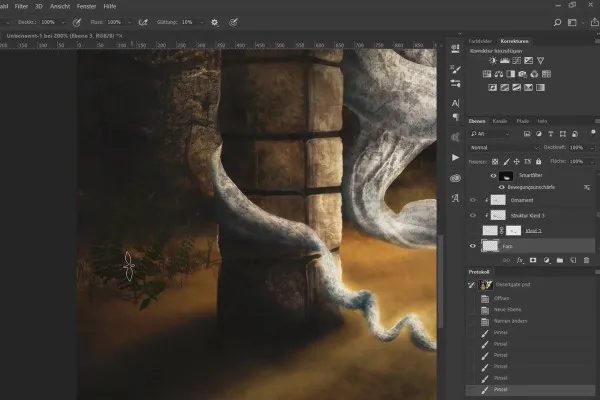Enable airbrush mode icon after Fluss
Image resolution: width=600 pixels, height=400 pixels.
(x=143, y=23)
